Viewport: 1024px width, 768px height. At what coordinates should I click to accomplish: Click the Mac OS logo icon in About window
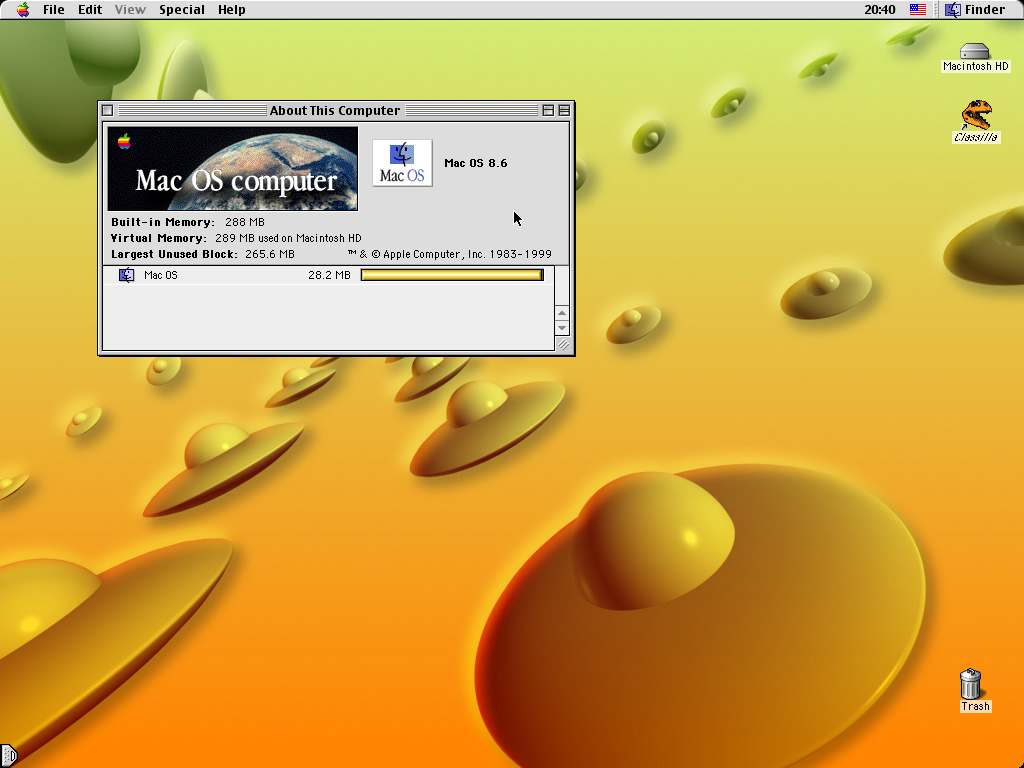(x=402, y=163)
